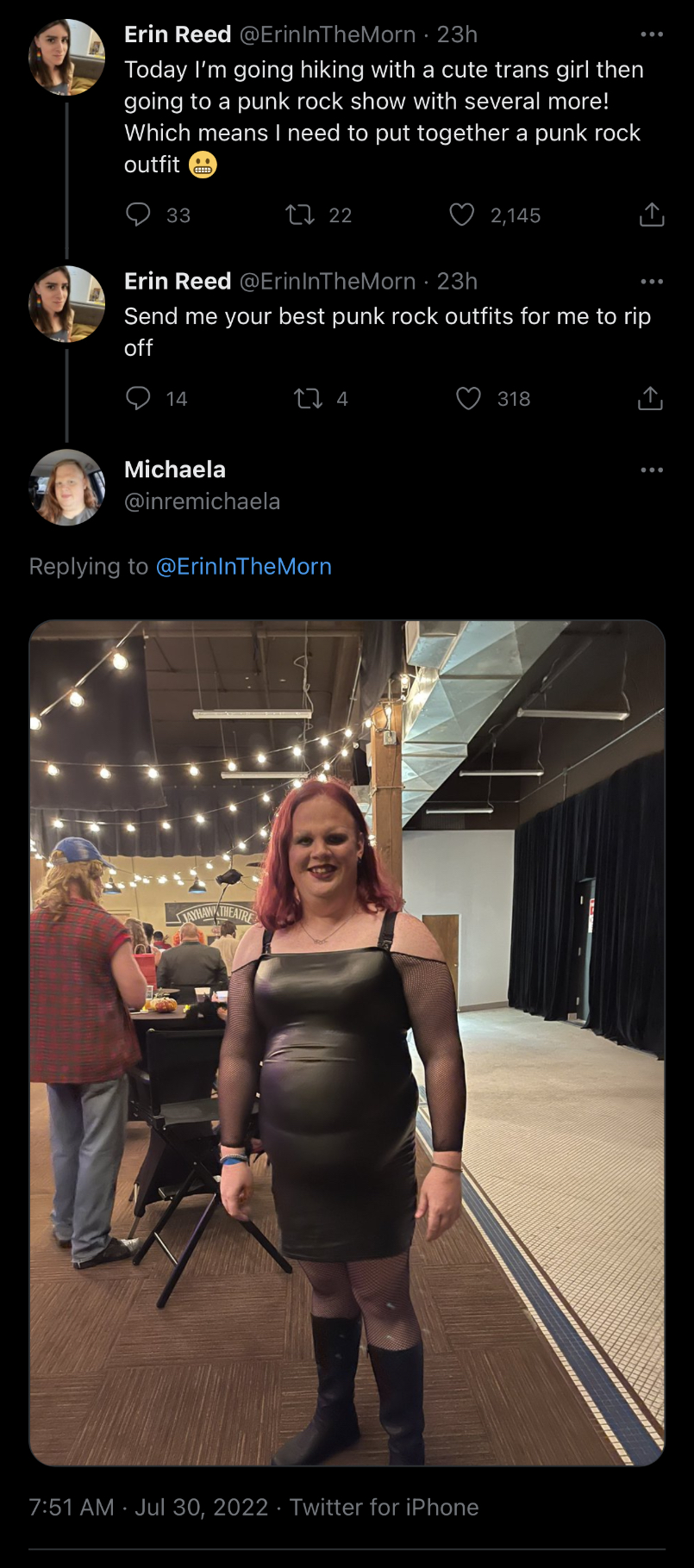The image size is (694, 1568).
Task: Open Erin Reed's avatar on the second tweet
Action: tap(67, 304)
